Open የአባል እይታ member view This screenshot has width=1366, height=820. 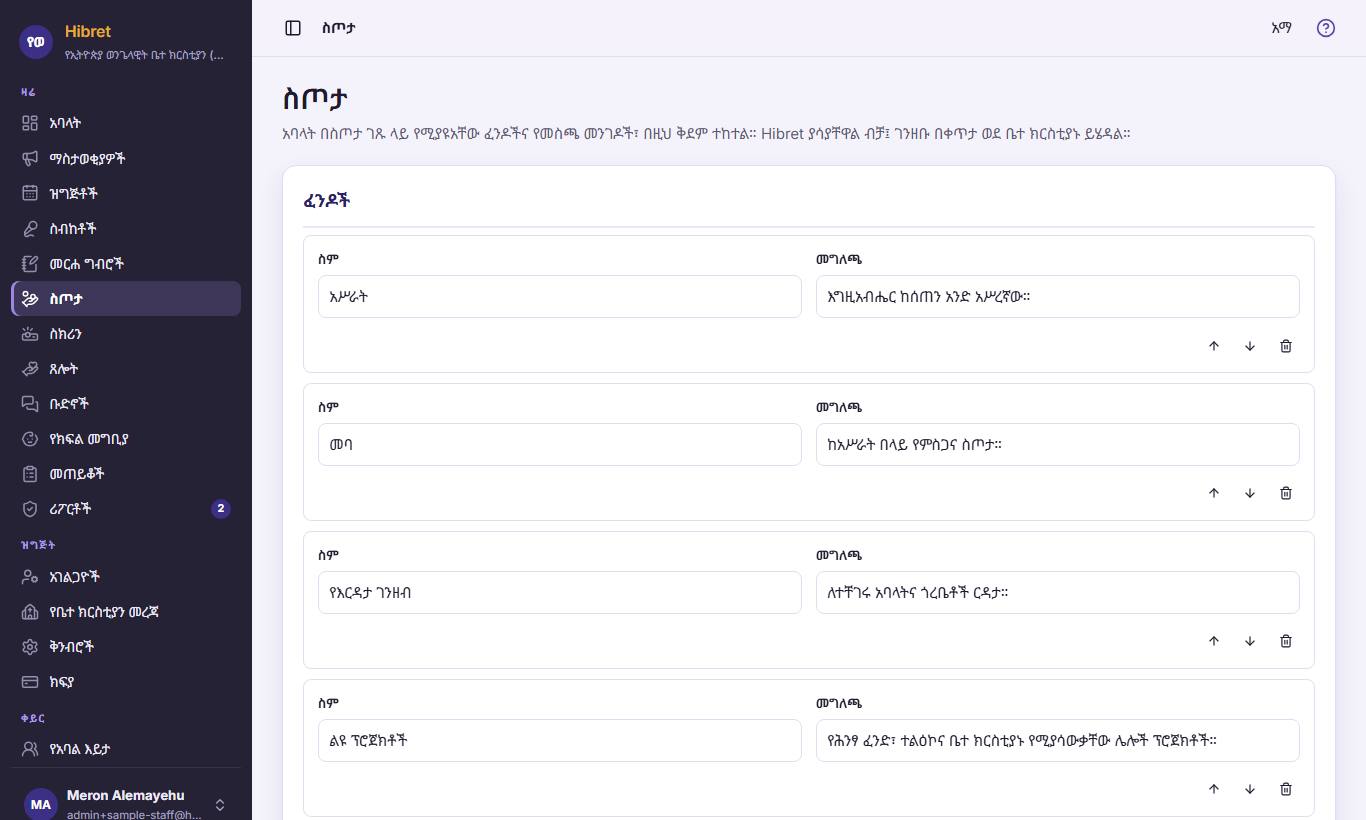point(126,748)
